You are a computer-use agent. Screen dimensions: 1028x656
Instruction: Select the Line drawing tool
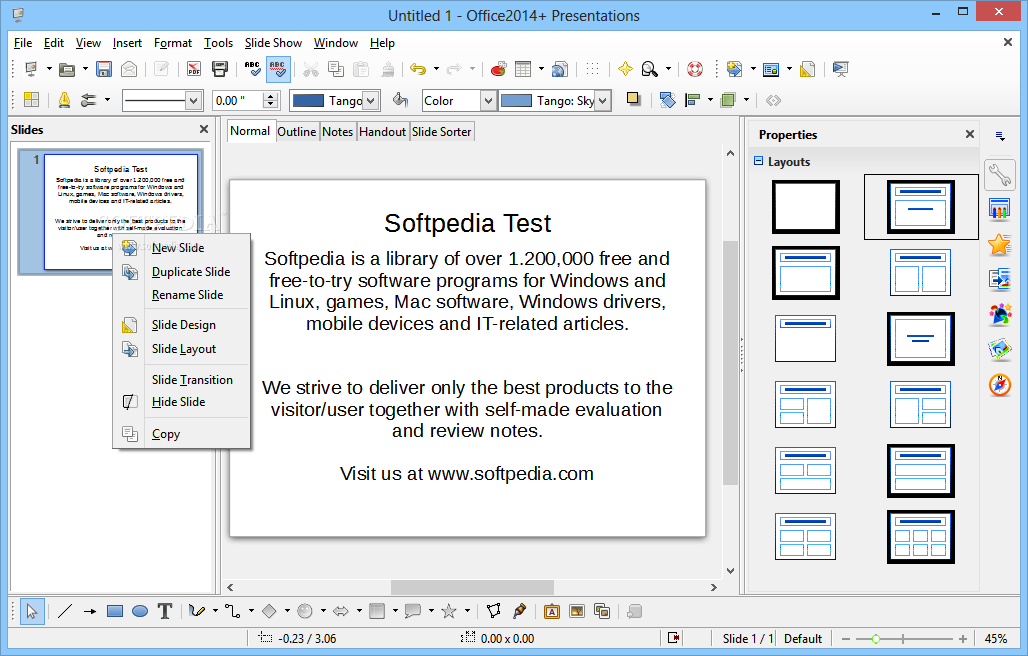[64, 611]
